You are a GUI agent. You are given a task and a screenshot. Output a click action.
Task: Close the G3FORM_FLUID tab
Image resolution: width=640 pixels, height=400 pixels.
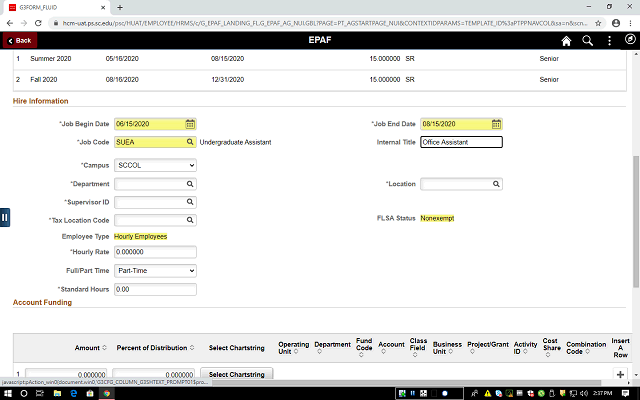point(103,7)
